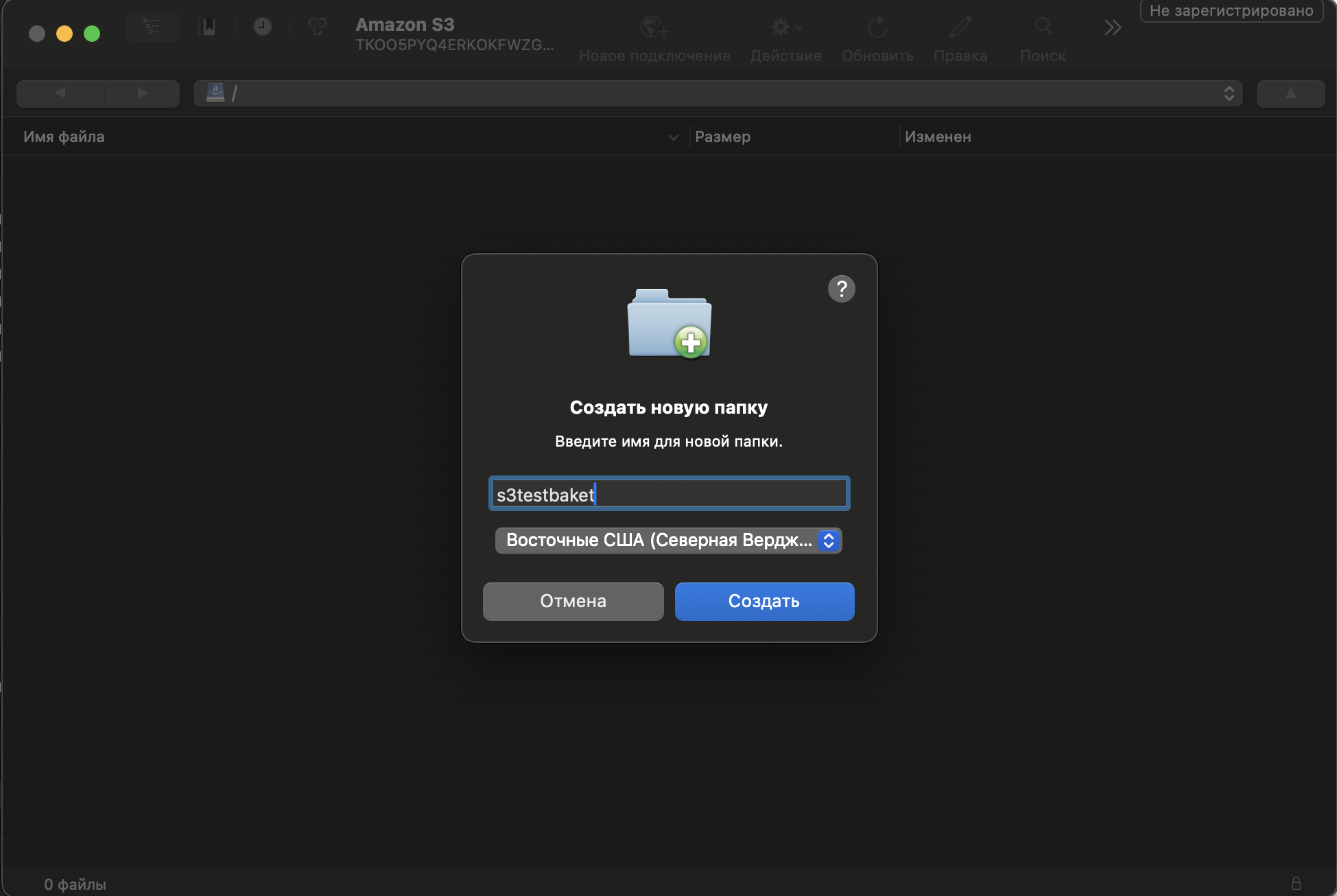Screen dimensions: 1337x896
Task: Focus the folder name field s3testbaket
Action: tap(669, 493)
